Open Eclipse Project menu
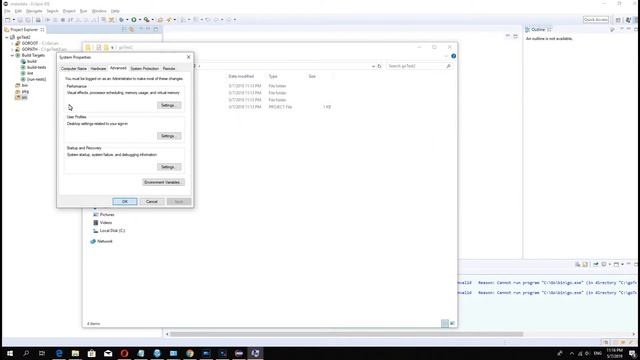 [69, 11]
